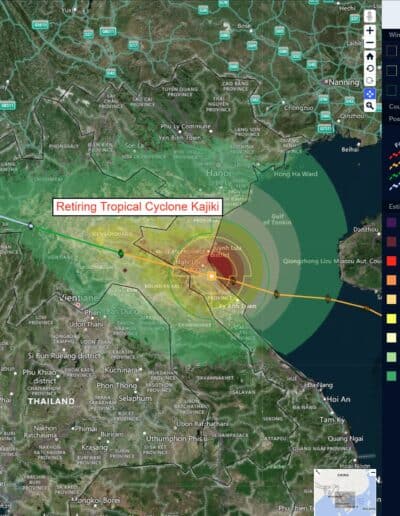Open the magnifier search tool
Screen dimensions: 400x516
[370, 106]
